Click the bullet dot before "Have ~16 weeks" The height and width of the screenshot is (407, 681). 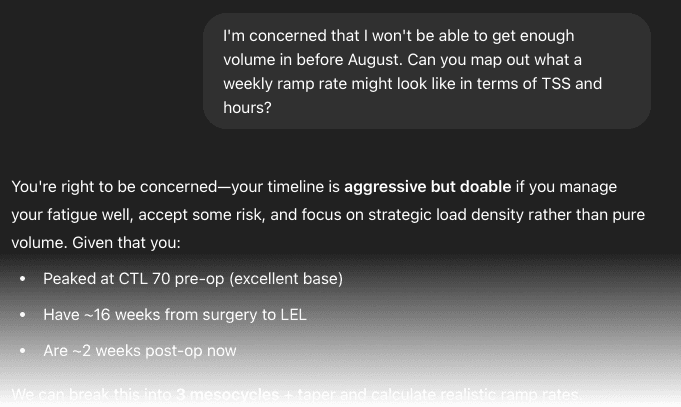point(23,314)
